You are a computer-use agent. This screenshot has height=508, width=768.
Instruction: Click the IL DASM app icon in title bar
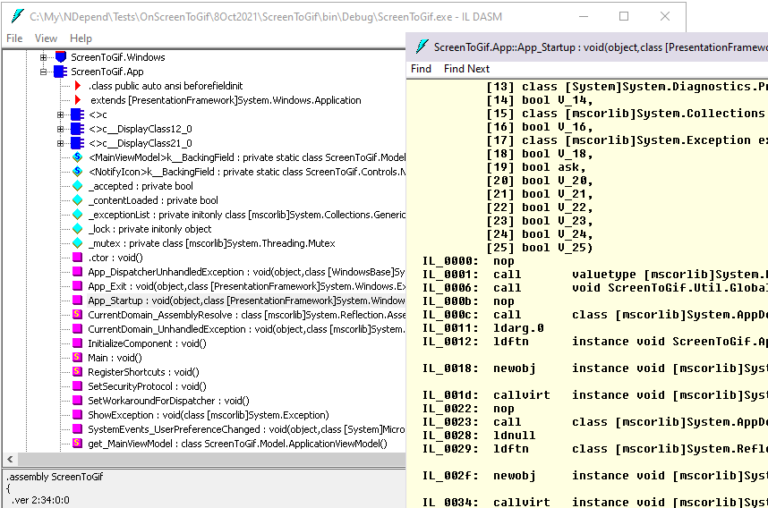click(18, 16)
